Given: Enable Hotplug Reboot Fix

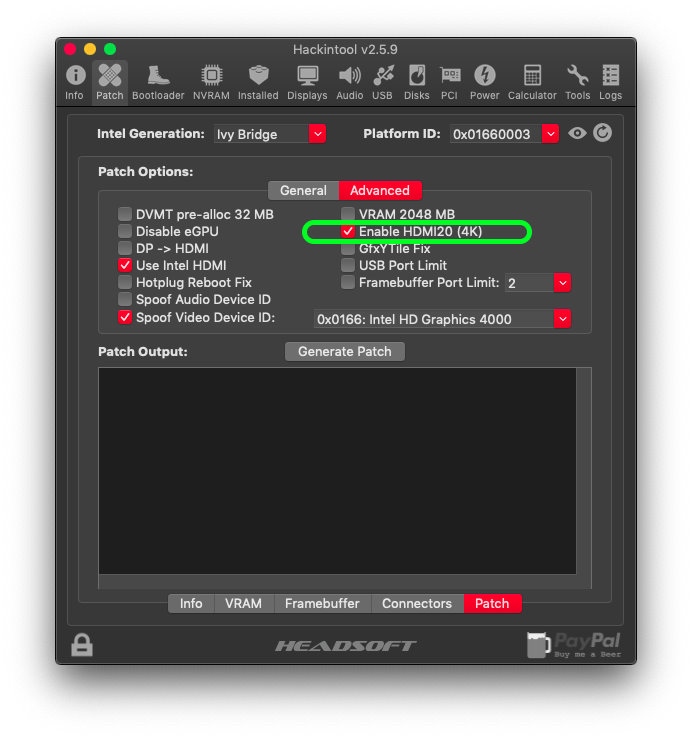Looking at the screenshot, I should coord(125,282).
